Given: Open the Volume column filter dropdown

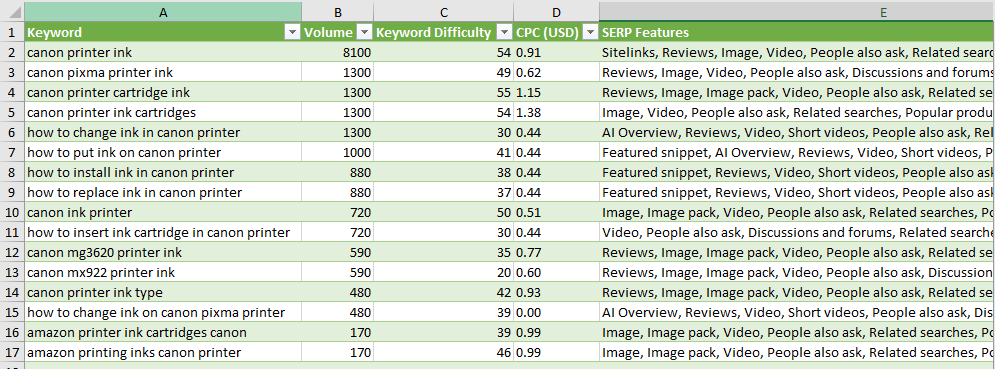Looking at the screenshot, I should pyautogui.click(x=365, y=32).
